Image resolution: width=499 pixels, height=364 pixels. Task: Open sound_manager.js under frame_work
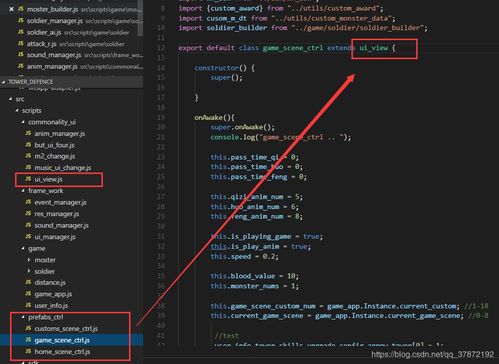point(62,225)
